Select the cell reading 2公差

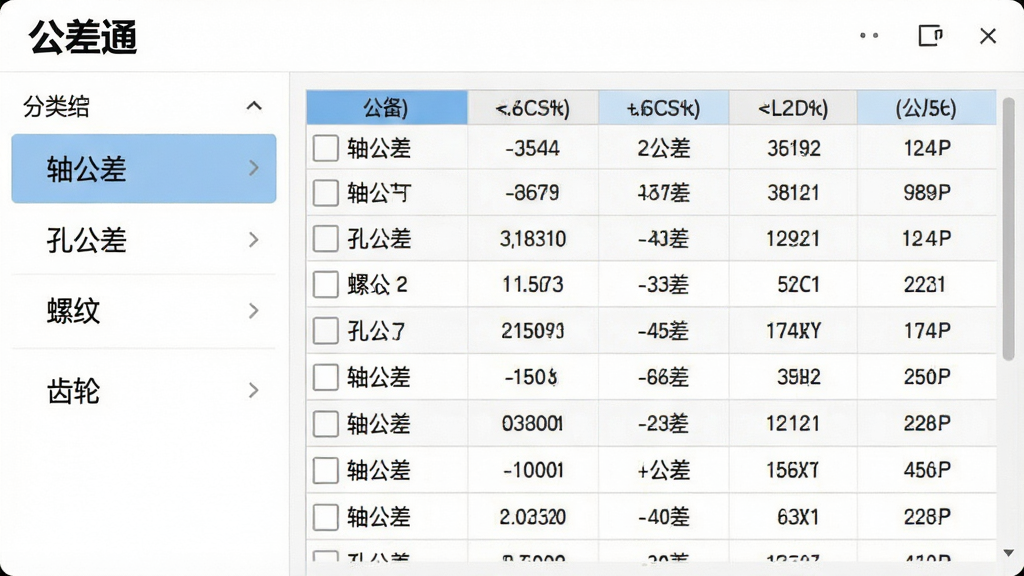(664, 148)
